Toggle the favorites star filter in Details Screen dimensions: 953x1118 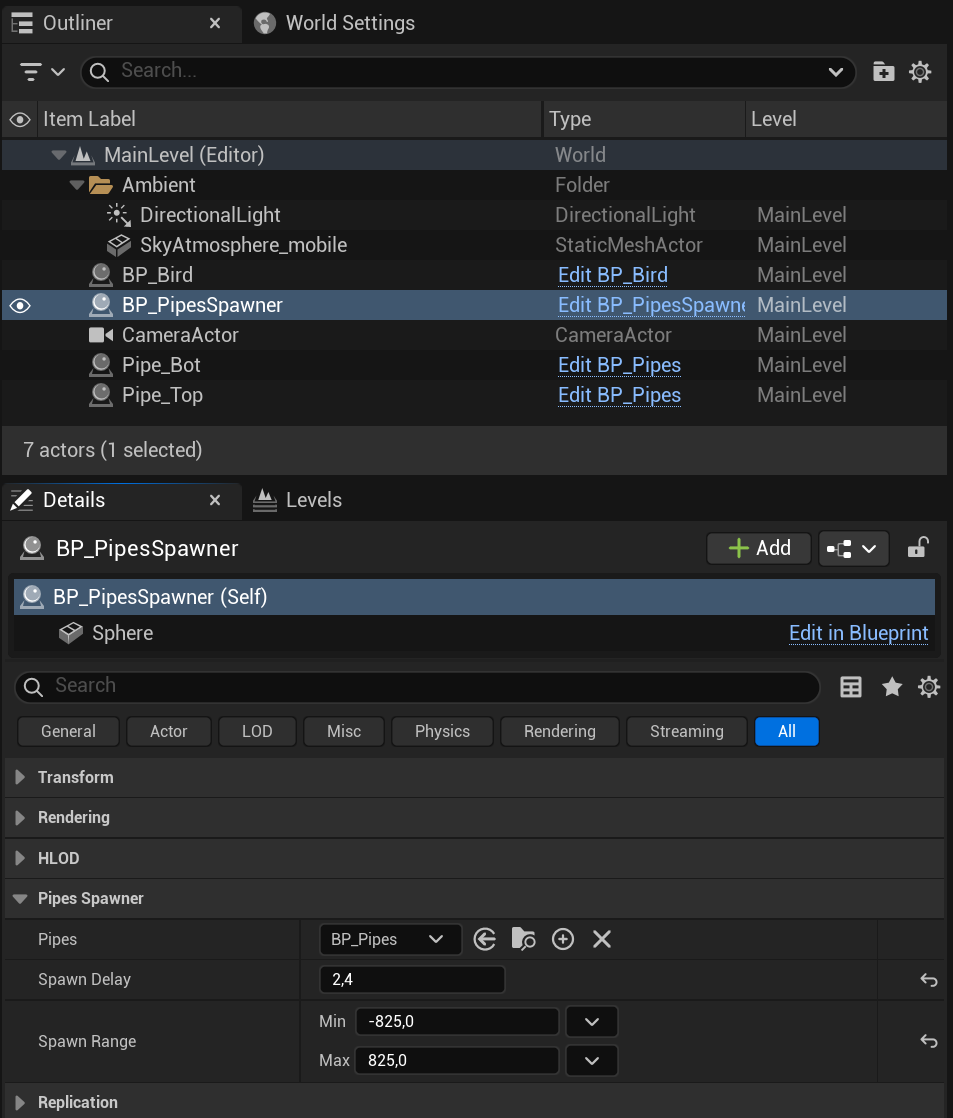[x=892, y=687]
